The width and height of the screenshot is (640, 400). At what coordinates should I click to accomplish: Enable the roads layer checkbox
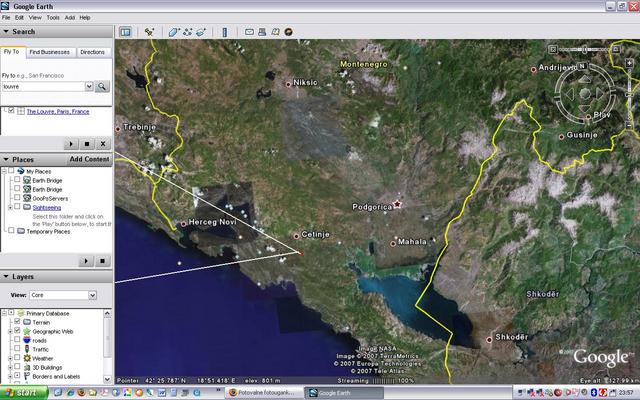click(17, 340)
